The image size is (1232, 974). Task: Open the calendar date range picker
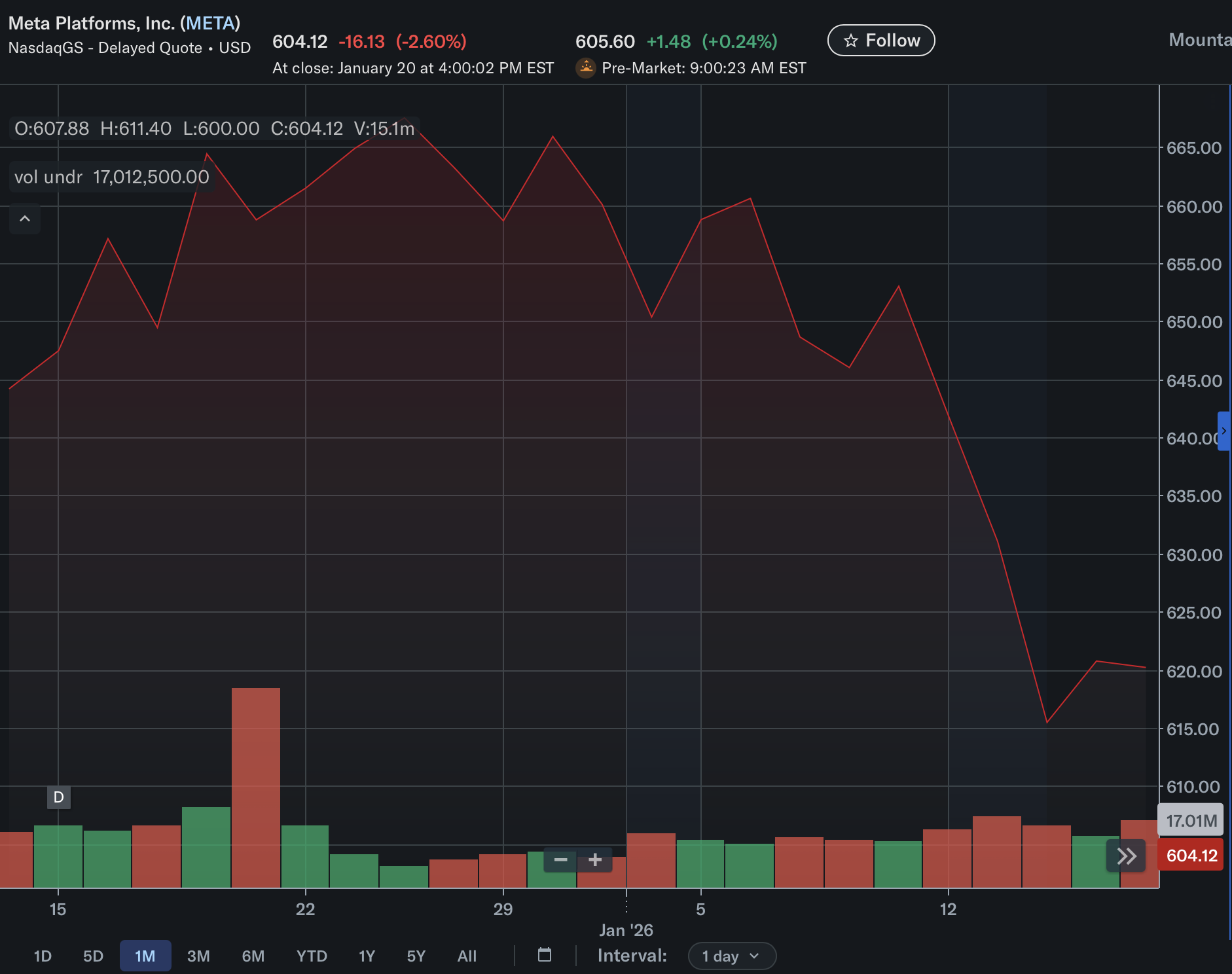coord(545,955)
